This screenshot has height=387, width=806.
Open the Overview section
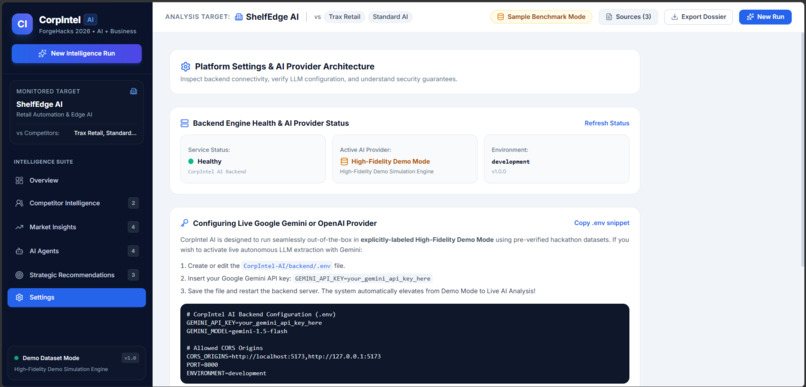[77, 180]
